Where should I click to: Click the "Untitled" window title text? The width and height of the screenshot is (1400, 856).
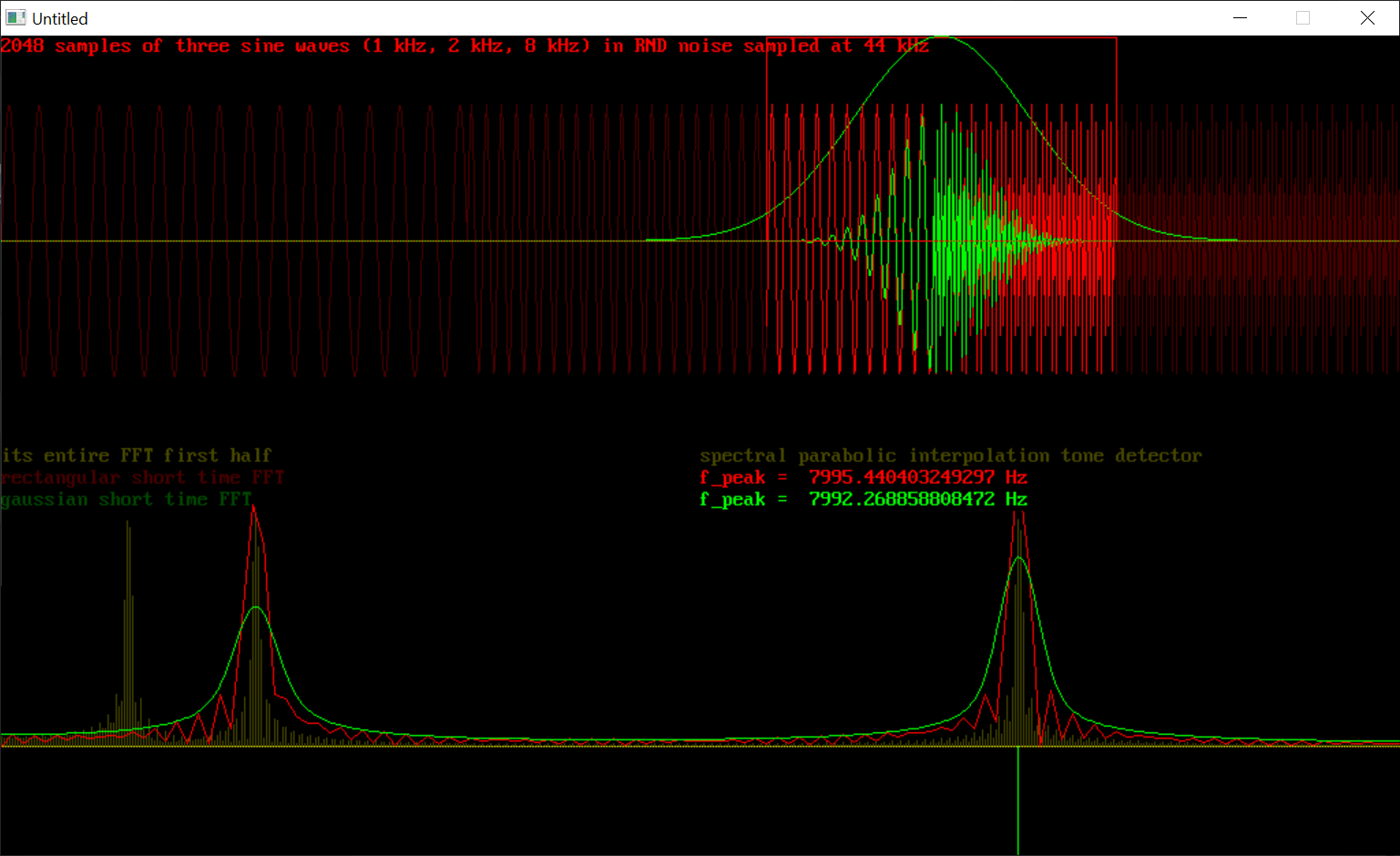tap(60, 19)
